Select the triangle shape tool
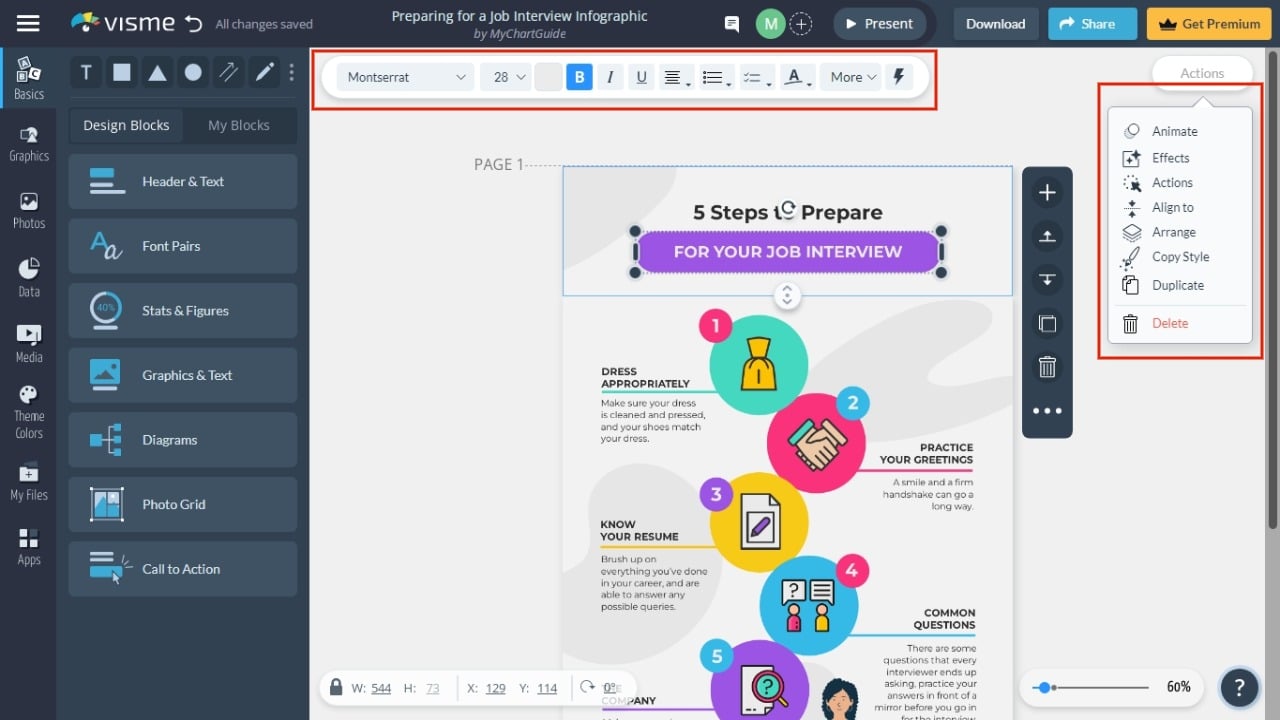1280x720 pixels. [x=157, y=72]
